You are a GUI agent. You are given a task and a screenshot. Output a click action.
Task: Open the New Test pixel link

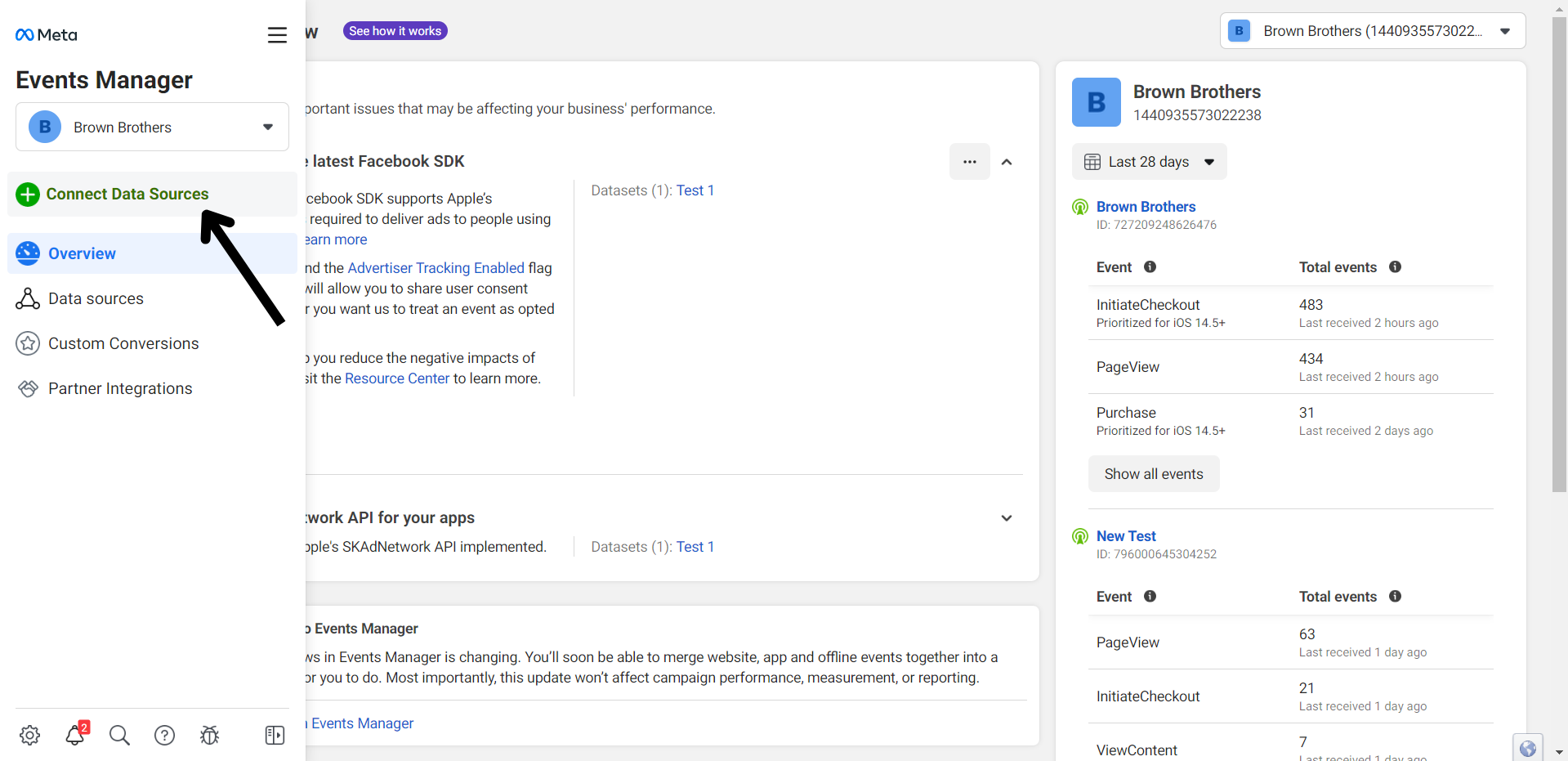1126,536
